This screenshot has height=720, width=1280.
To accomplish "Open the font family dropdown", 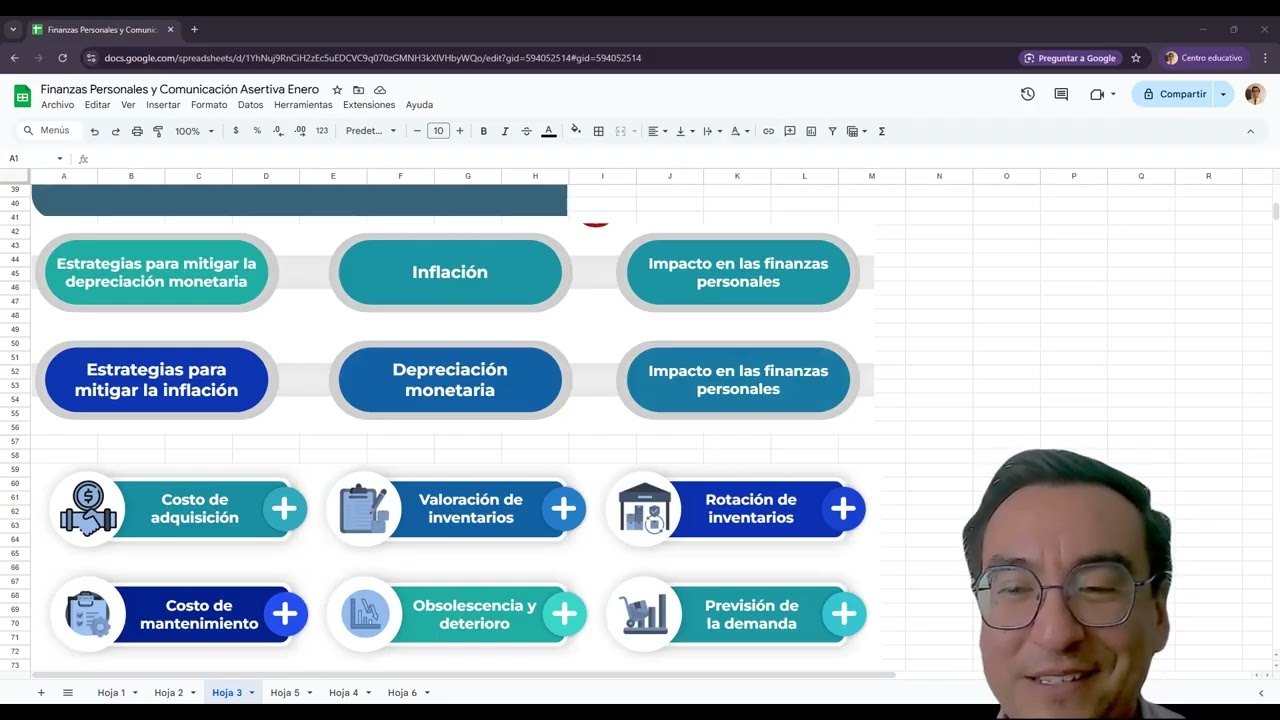I will [x=371, y=131].
